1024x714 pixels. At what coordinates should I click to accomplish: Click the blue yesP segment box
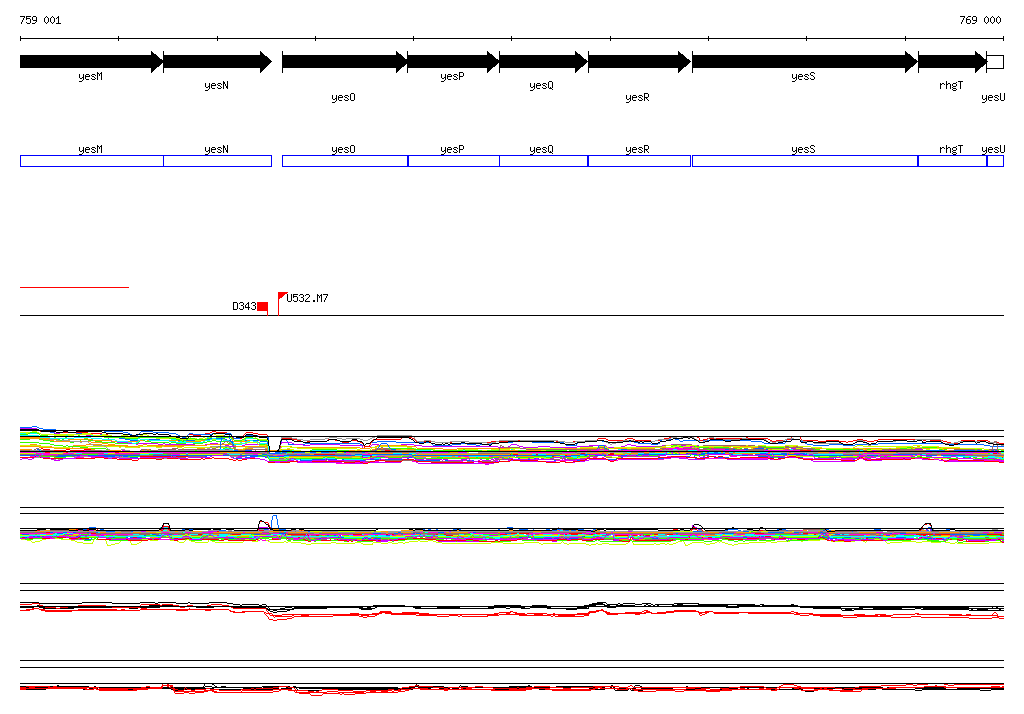point(454,161)
